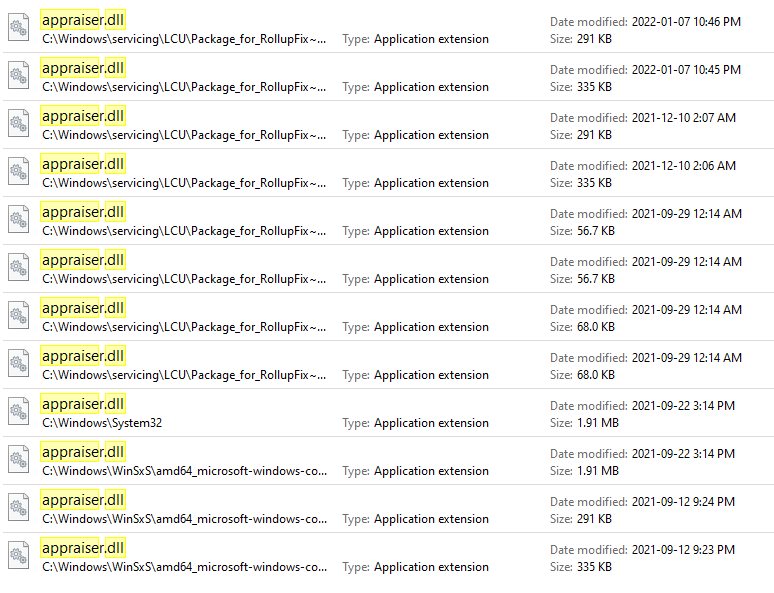Click the RollupFix path of the file modified 2022-01-07 10:46 PM
The width and height of the screenshot is (774, 593).
[x=184, y=39]
